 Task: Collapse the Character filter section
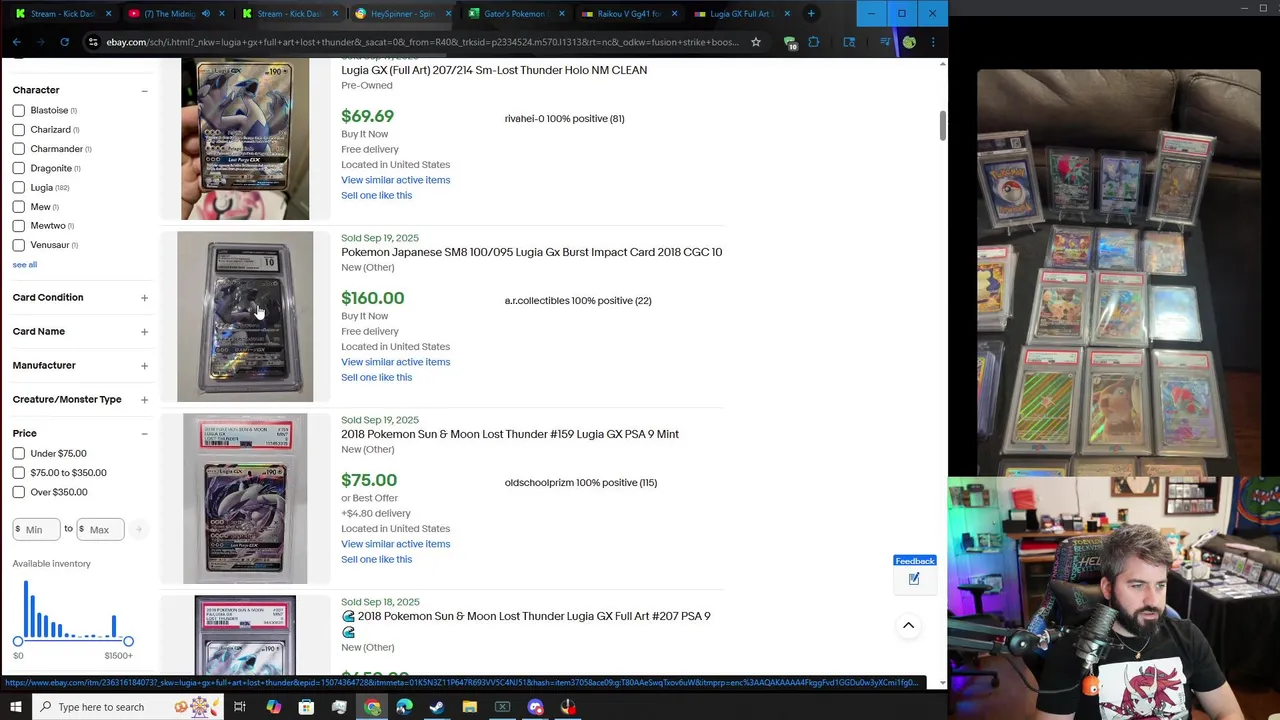[144, 91]
